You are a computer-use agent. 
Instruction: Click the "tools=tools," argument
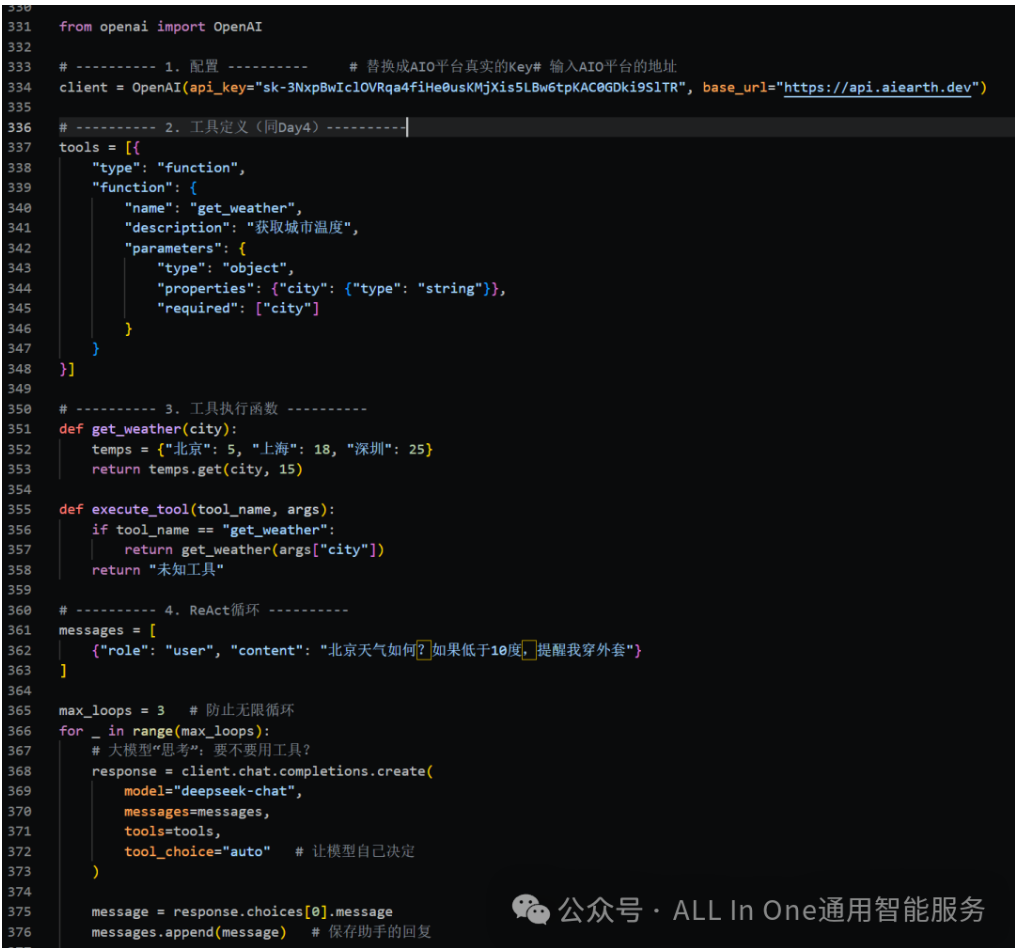click(x=172, y=831)
